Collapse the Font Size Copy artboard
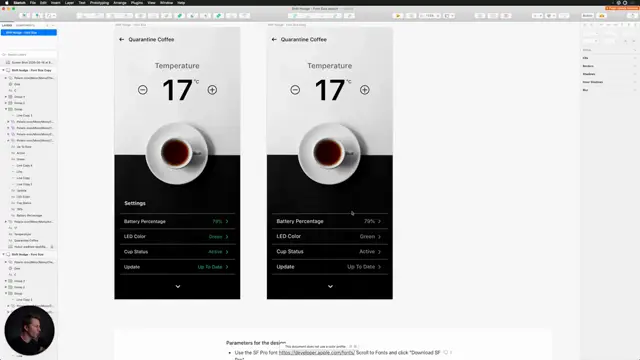The image size is (640, 360). 3,70
